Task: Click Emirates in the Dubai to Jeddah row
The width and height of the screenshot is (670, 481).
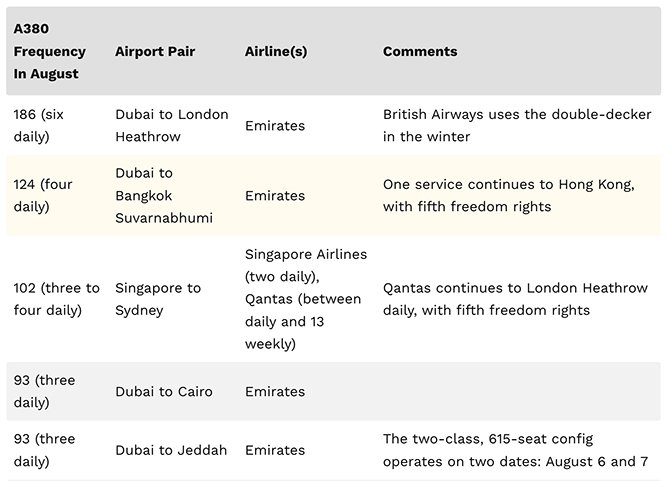Action: (275, 450)
